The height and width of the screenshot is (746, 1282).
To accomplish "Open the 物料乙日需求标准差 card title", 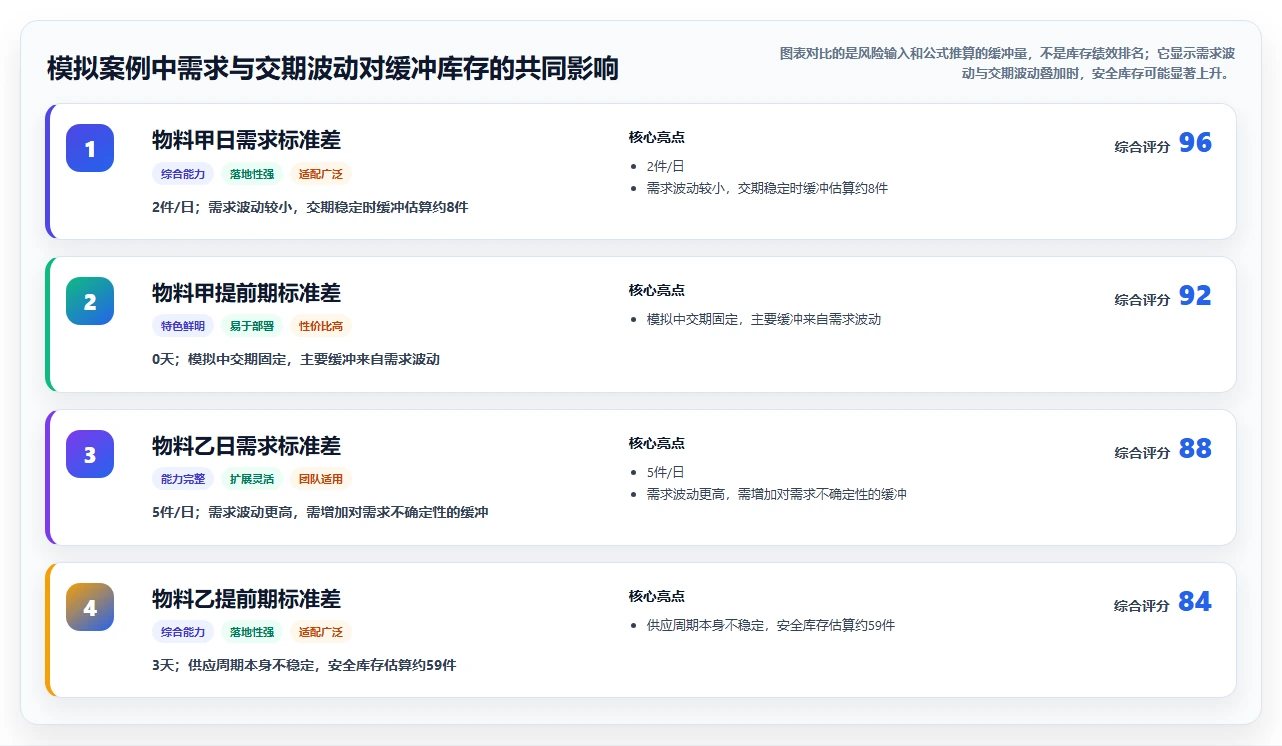I will (246, 446).
